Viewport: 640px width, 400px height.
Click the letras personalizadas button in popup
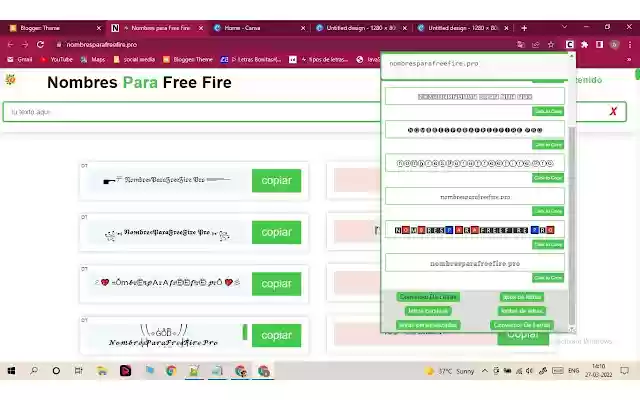coord(427,325)
